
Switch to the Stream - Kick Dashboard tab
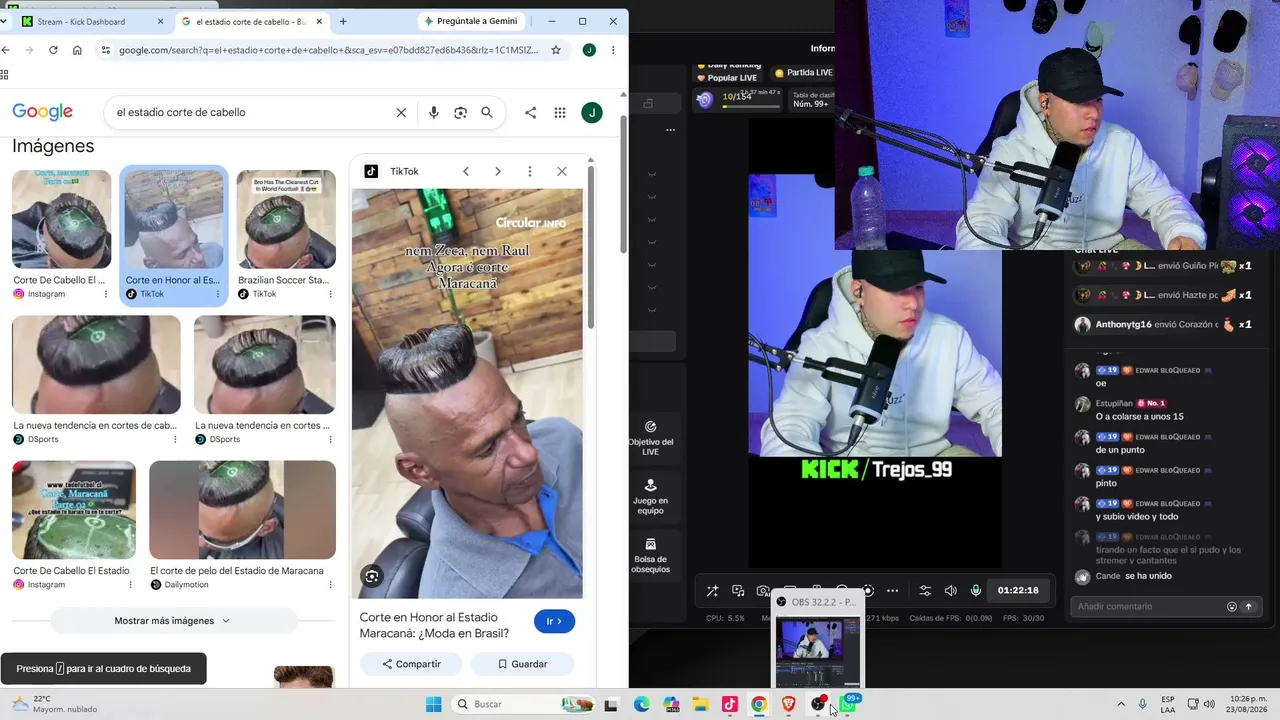coord(92,21)
